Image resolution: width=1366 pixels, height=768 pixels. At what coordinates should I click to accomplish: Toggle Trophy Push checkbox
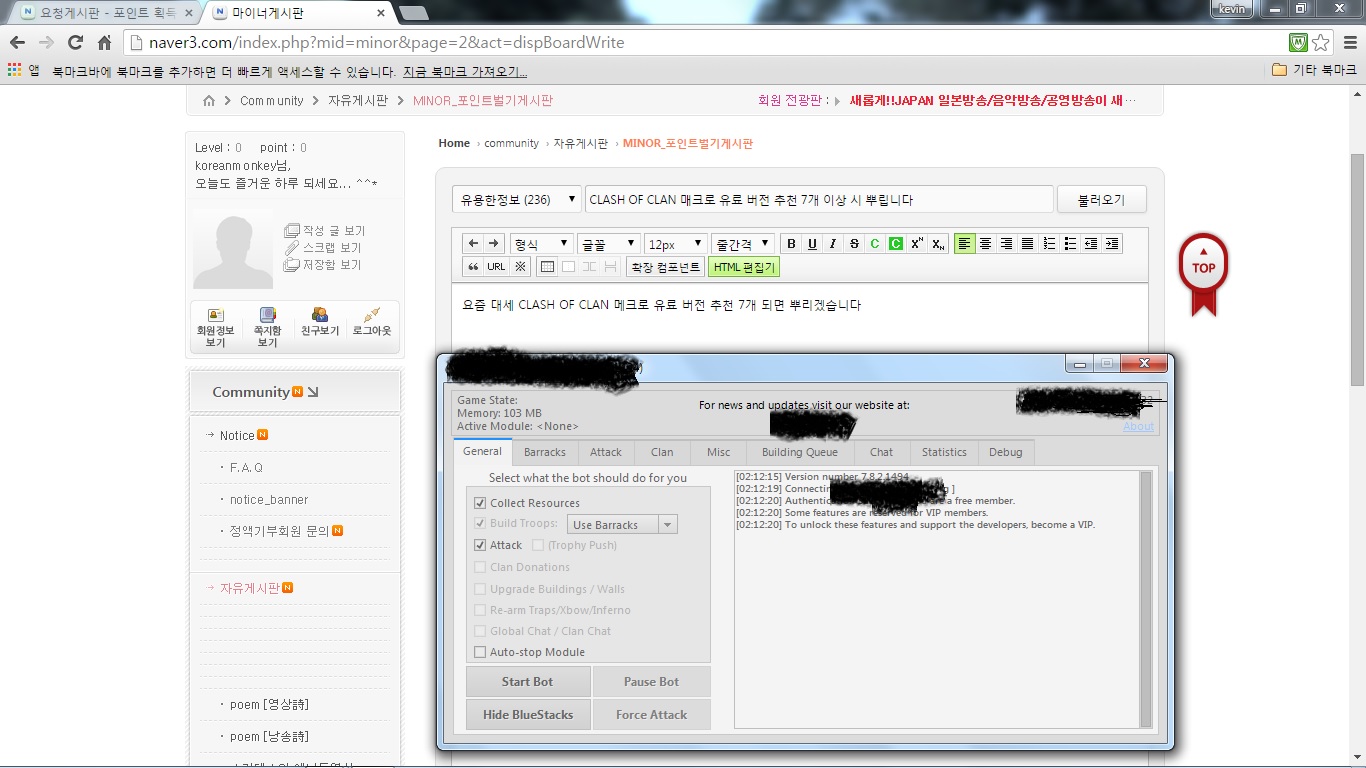(538, 545)
